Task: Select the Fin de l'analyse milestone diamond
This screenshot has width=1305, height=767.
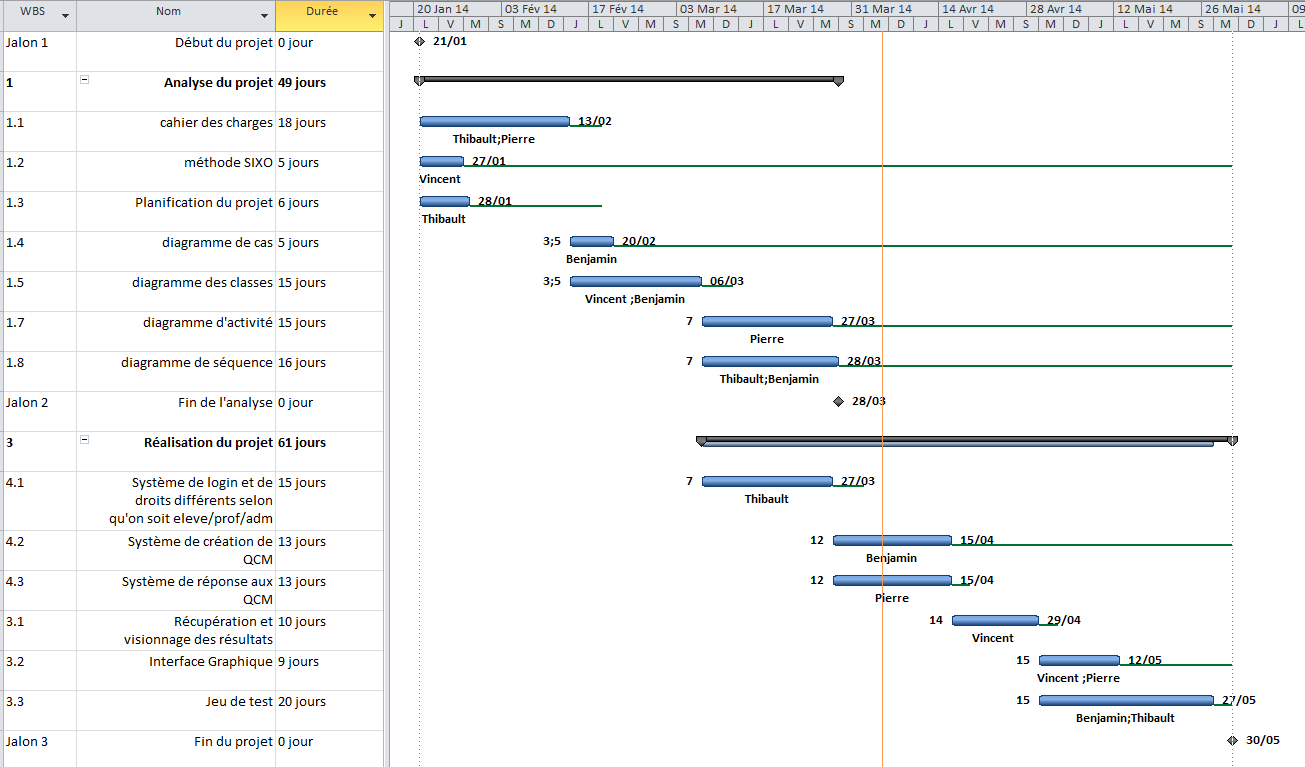Action: [838, 401]
